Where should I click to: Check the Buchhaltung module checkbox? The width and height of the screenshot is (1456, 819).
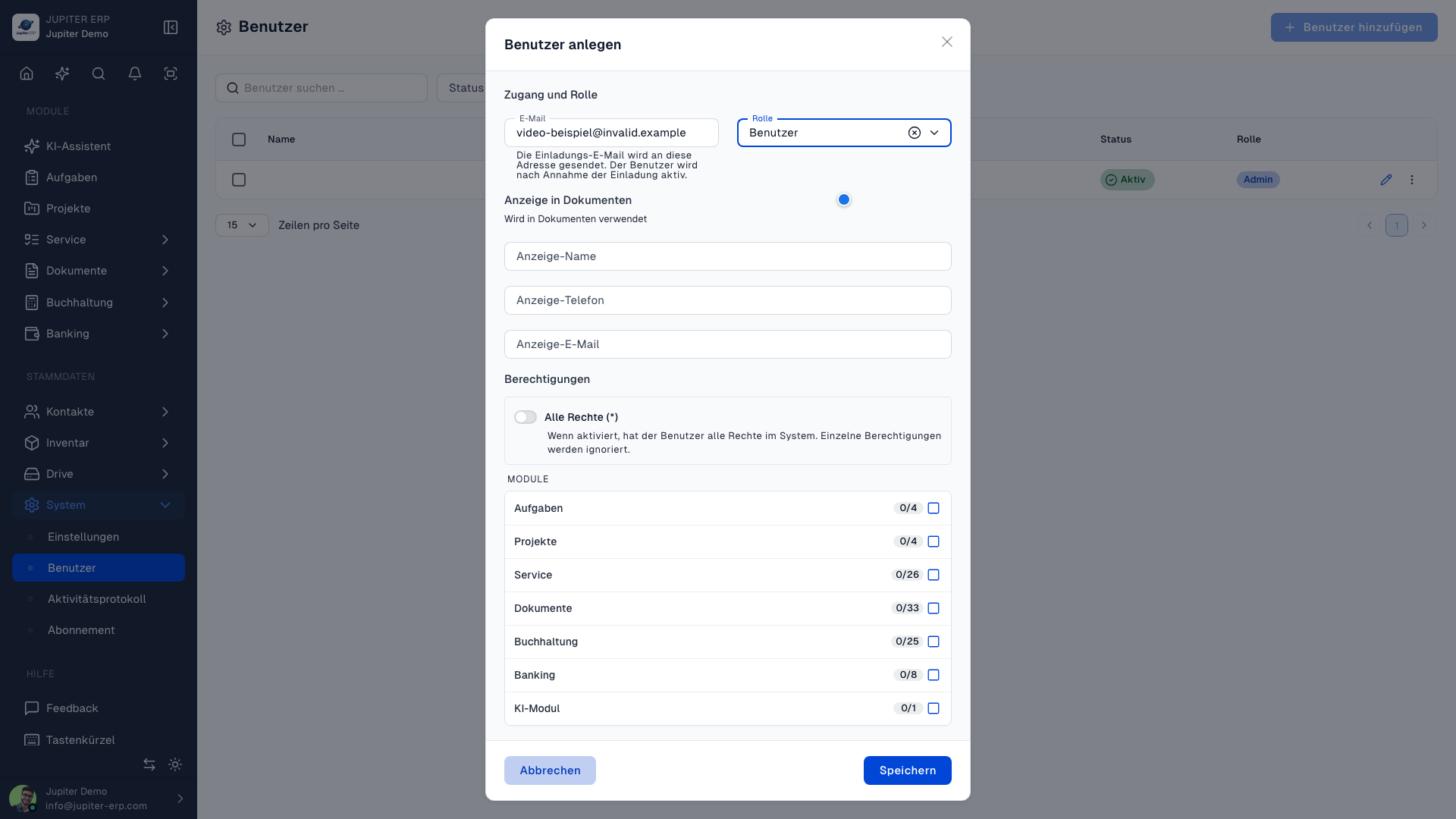[934, 642]
